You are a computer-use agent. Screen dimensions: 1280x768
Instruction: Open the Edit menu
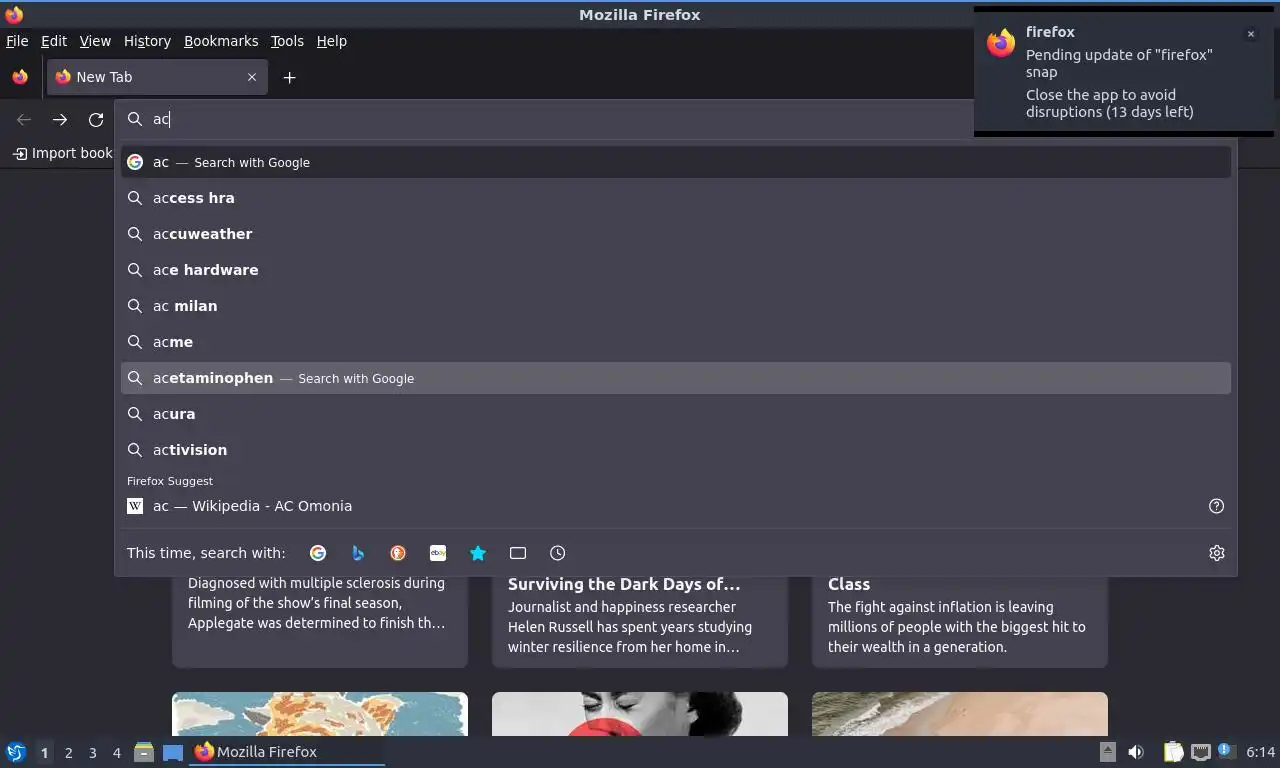tap(54, 41)
